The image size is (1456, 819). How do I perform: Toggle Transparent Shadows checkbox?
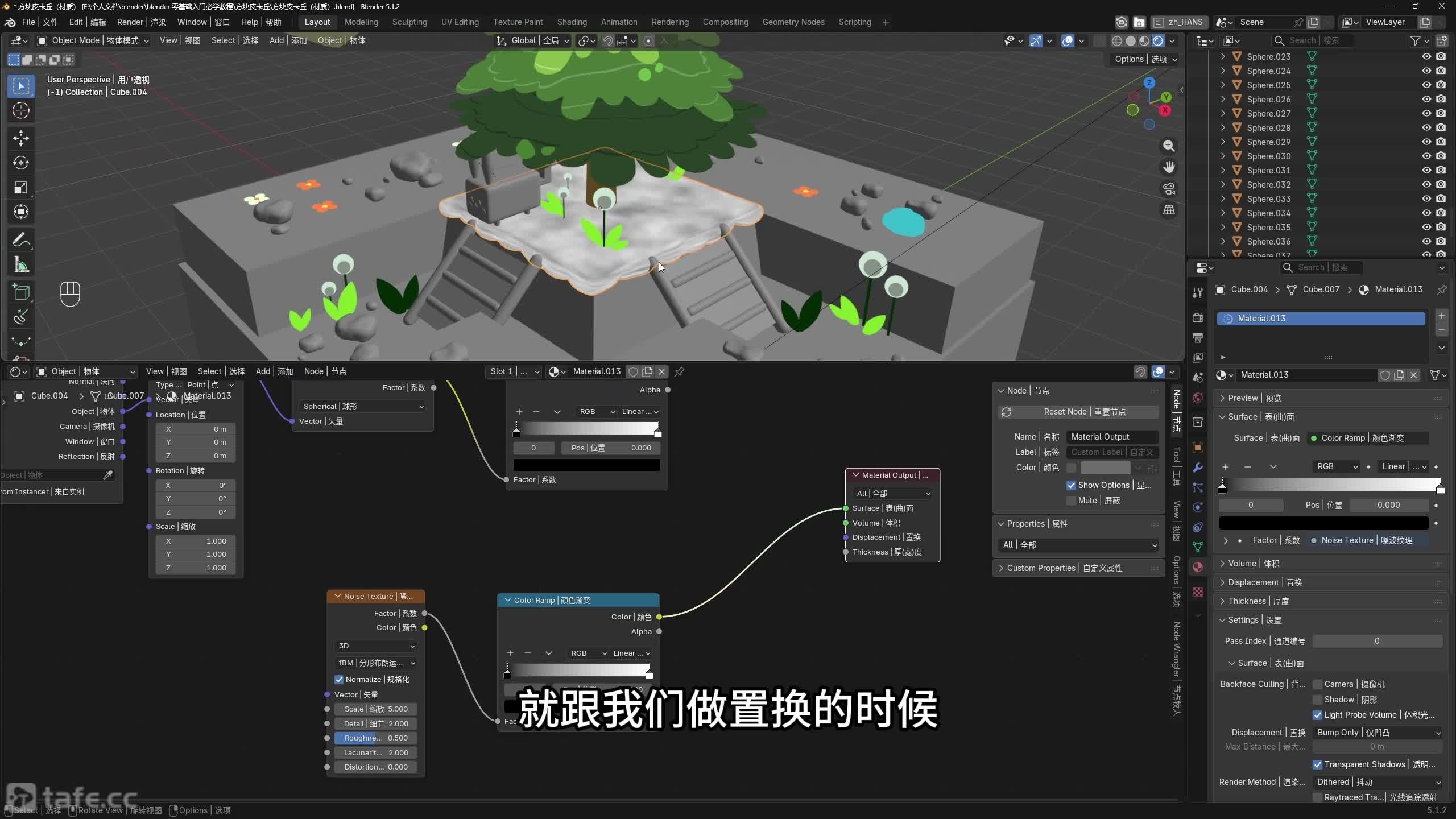coord(1317,764)
